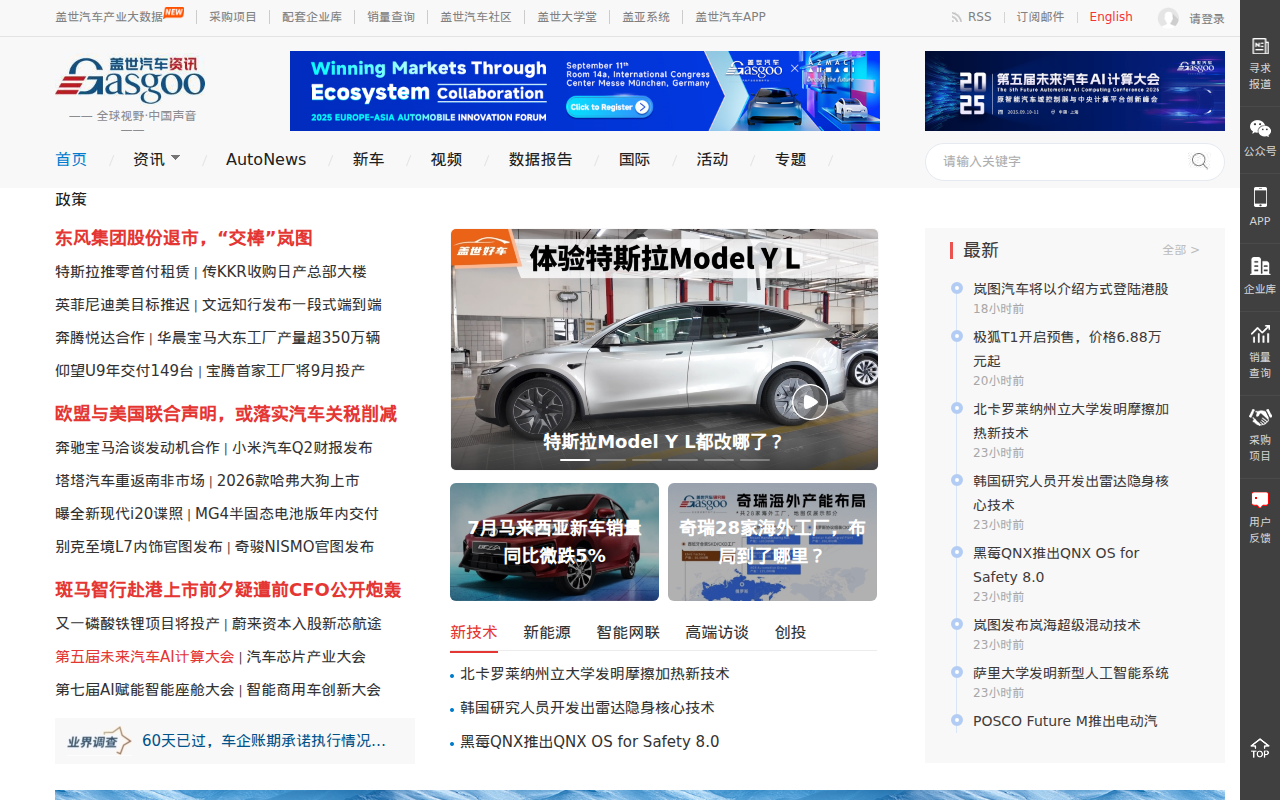Switch to the English language link
This screenshot has width=1280, height=800.
(x=1110, y=17)
